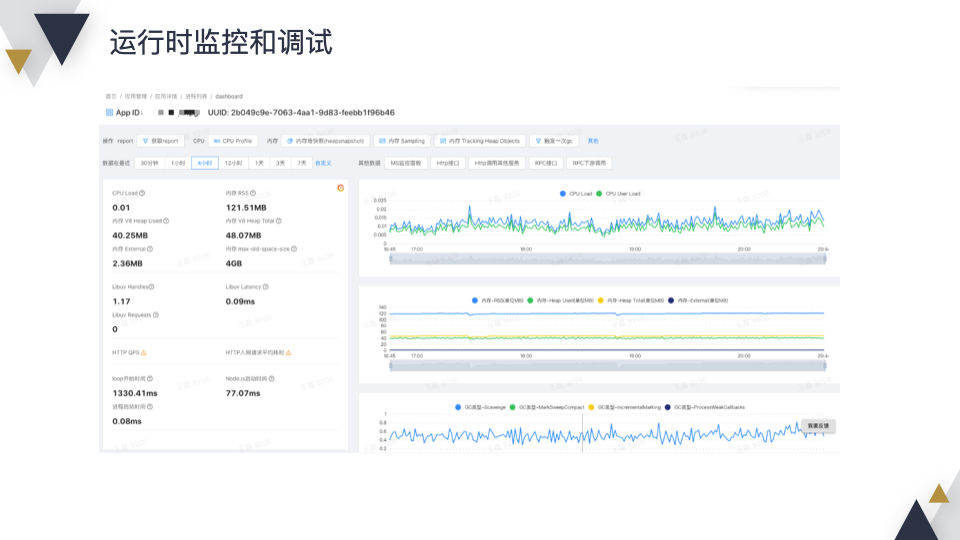Toggle the Heap Total memory legend series

click(630, 301)
